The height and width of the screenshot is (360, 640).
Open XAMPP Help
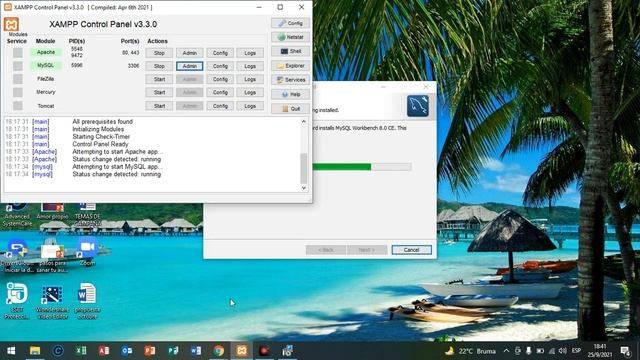click(290, 94)
